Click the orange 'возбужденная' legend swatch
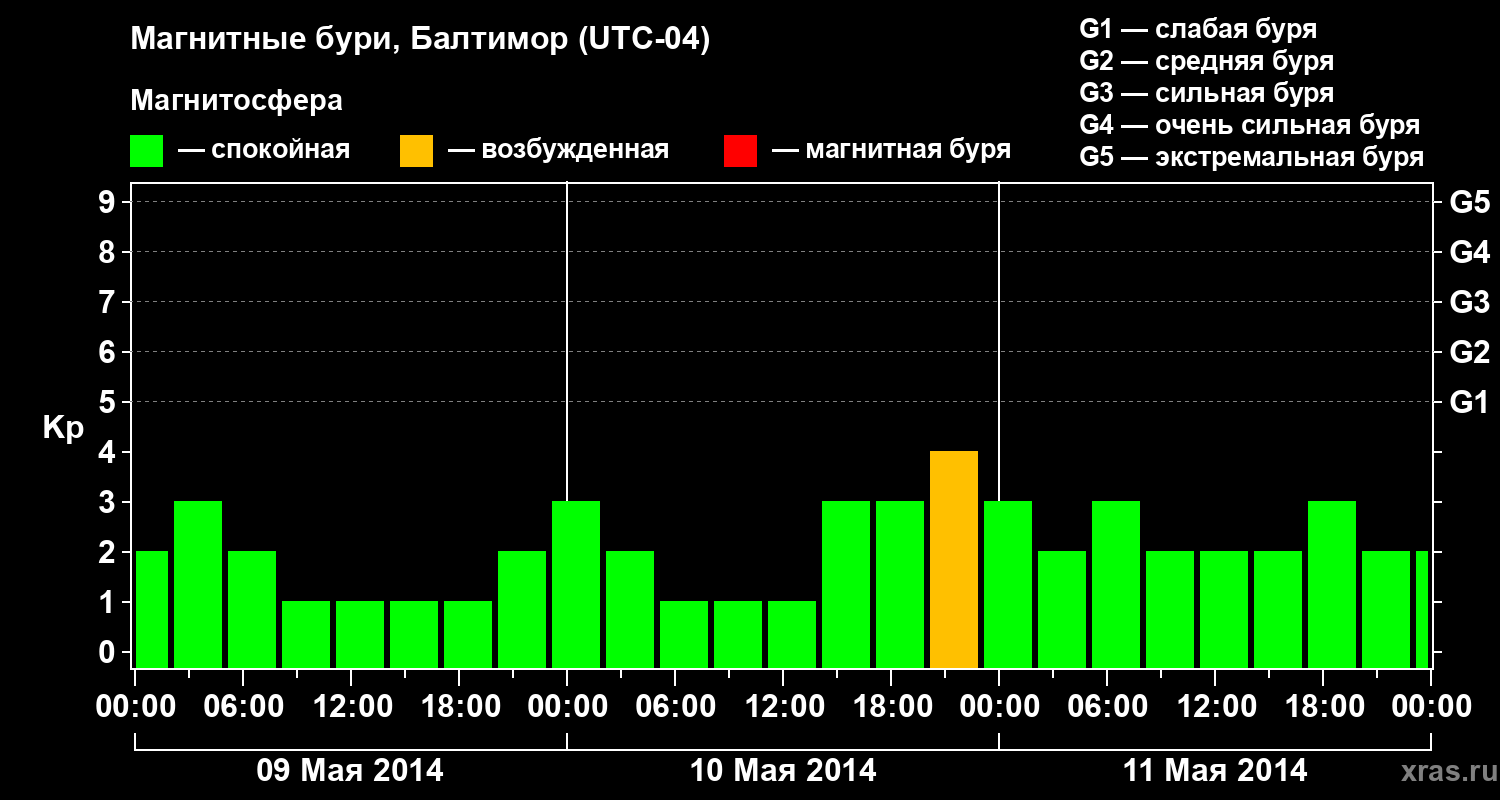The width and height of the screenshot is (1500, 800). point(416,151)
